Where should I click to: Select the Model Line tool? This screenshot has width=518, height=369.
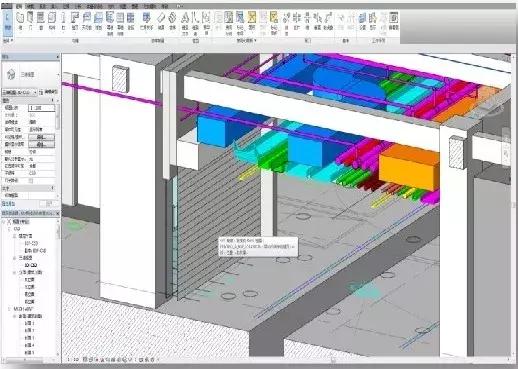coord(196,23)
